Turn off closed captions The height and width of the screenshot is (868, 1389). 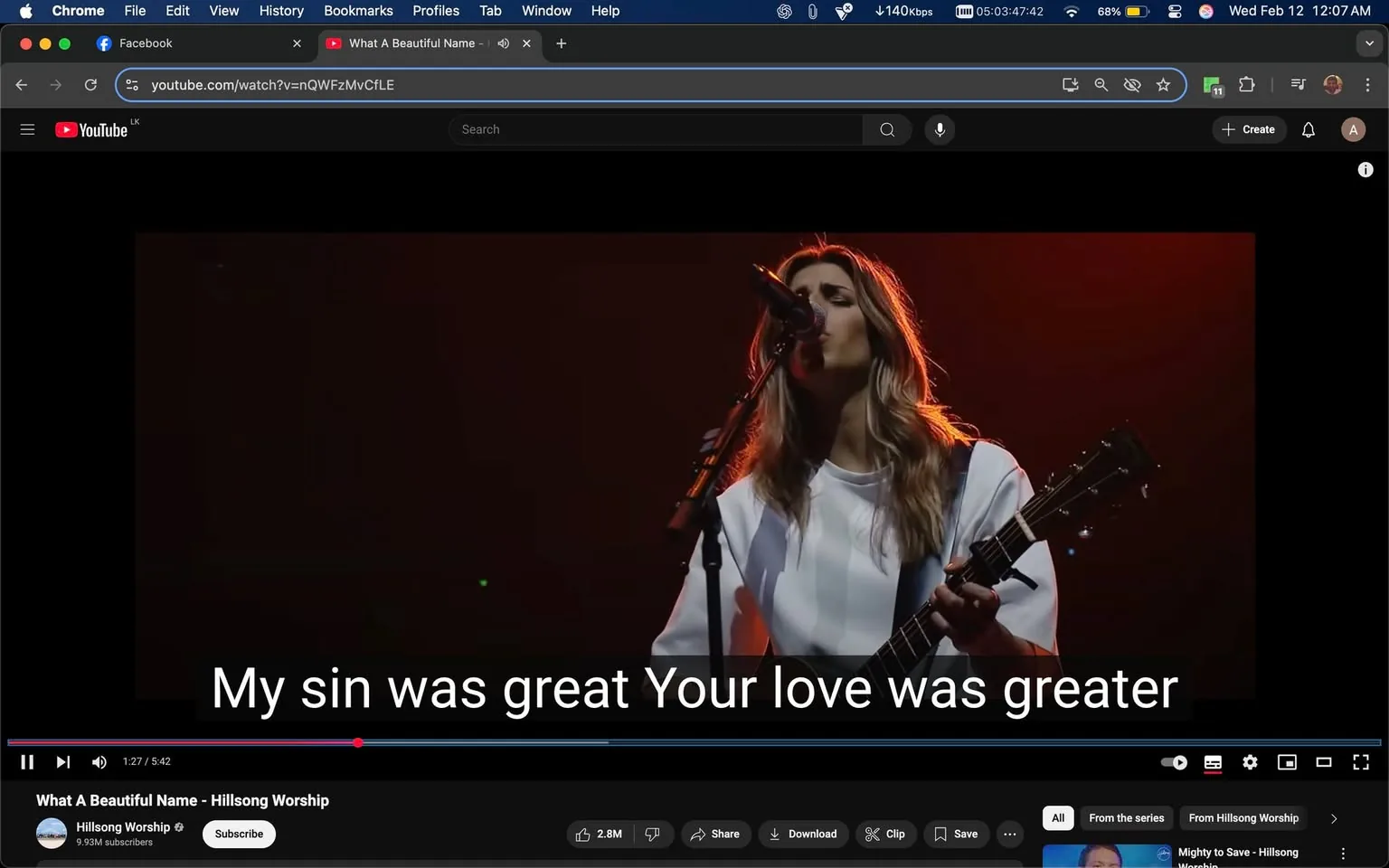[1213, 761]
